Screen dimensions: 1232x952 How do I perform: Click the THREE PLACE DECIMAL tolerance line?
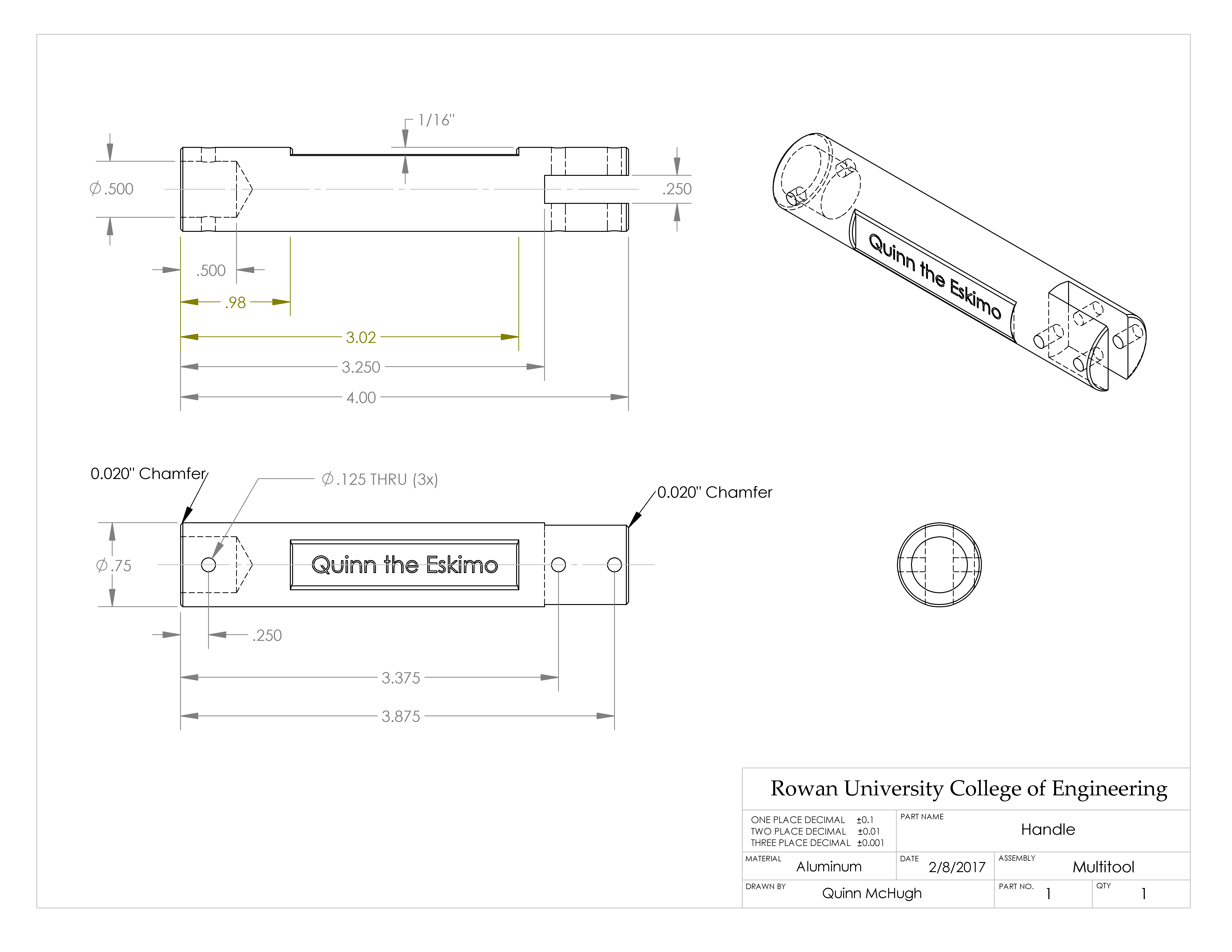[817, 843]
